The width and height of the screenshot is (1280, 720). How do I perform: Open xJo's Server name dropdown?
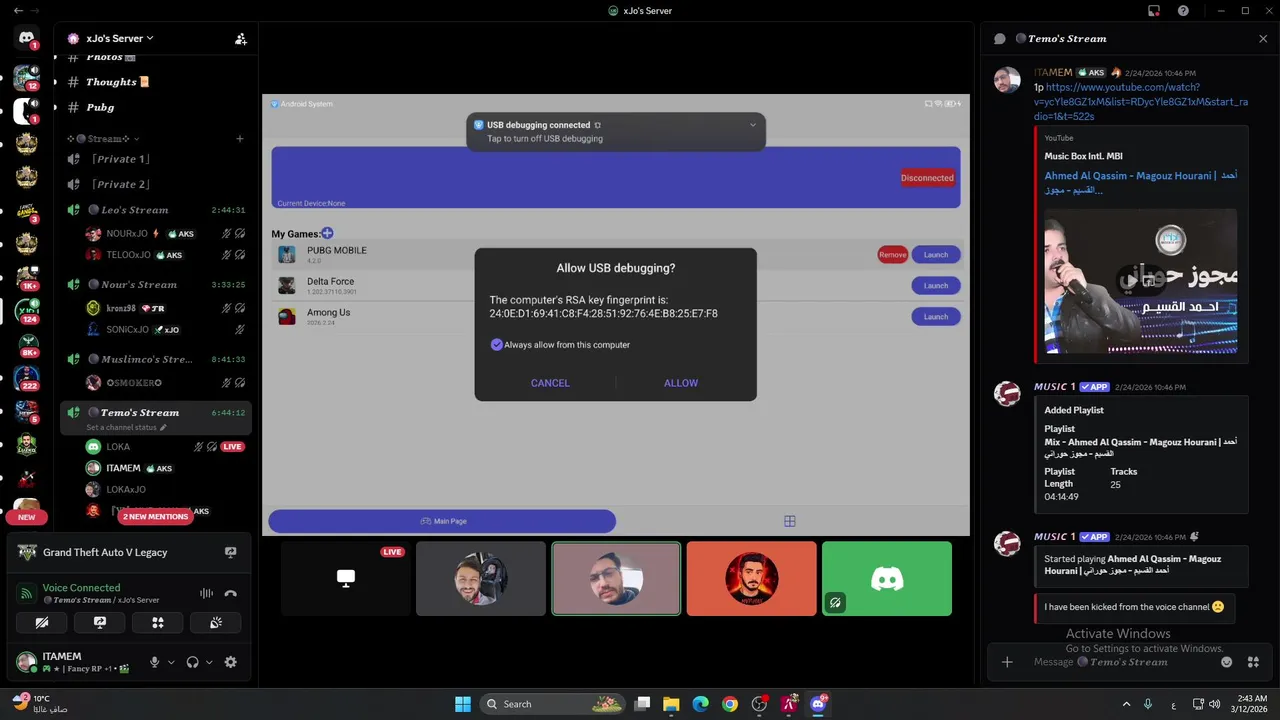click(x=119, y=38)
